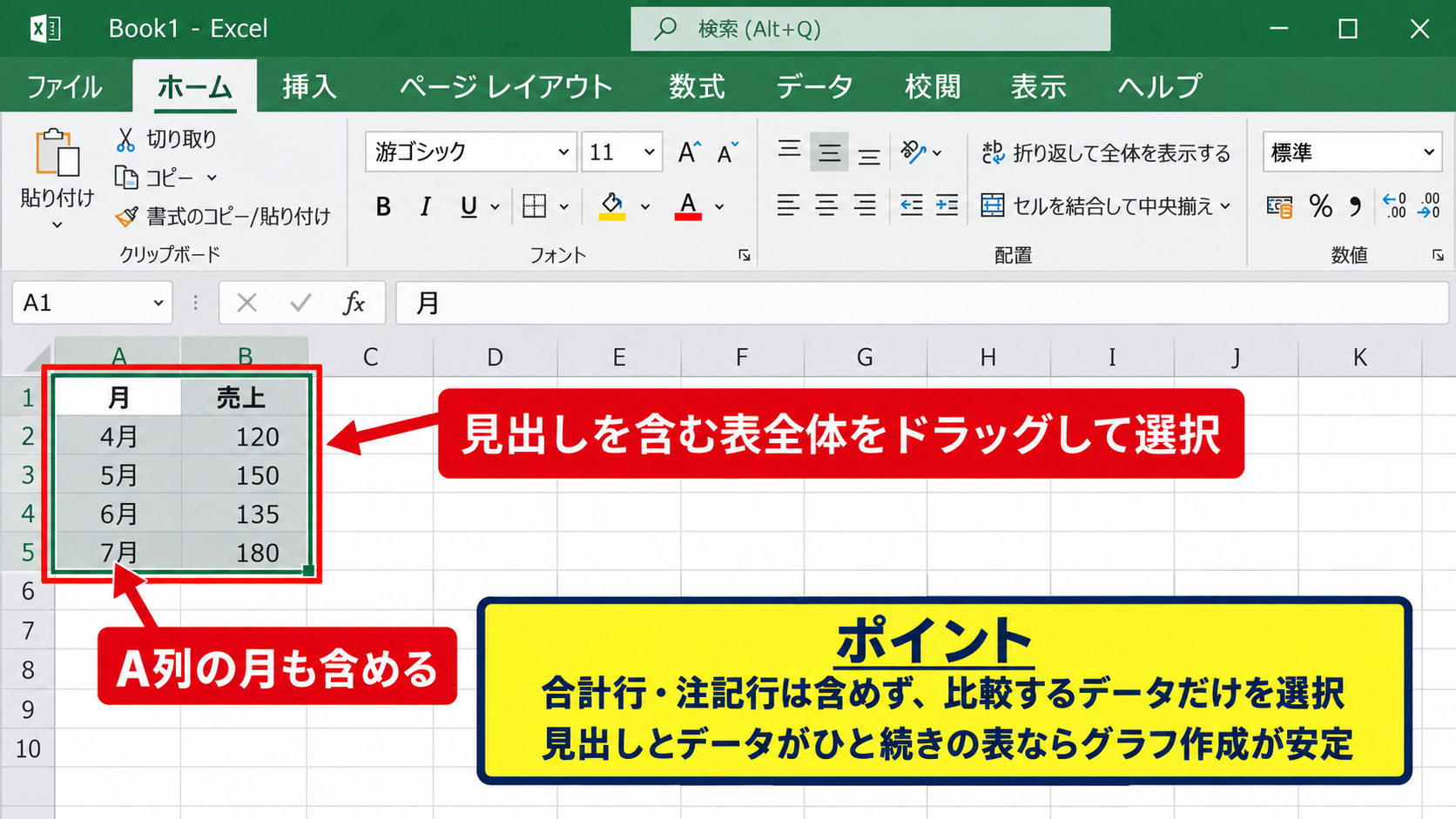Toggle Underline formatting
The width and height of the screenshot is (1456, 819).
click(468, 206)
